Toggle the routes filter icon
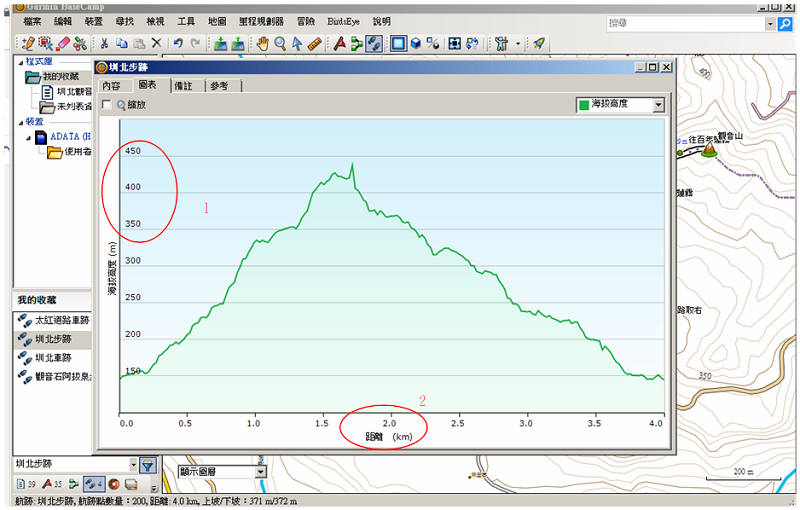The image size is (800, 510). 74,483
